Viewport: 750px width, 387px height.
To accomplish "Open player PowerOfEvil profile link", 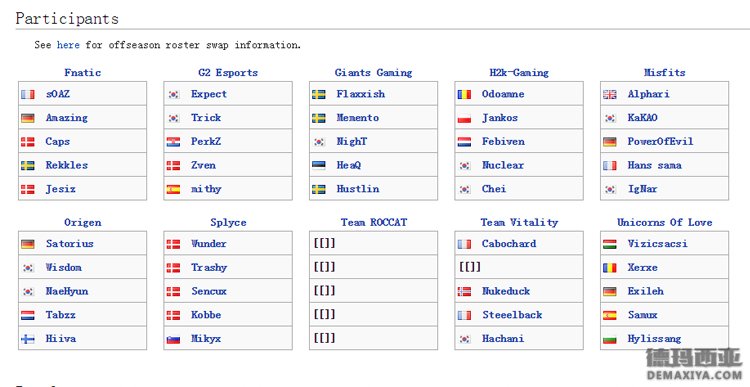I will click(660, 142).
